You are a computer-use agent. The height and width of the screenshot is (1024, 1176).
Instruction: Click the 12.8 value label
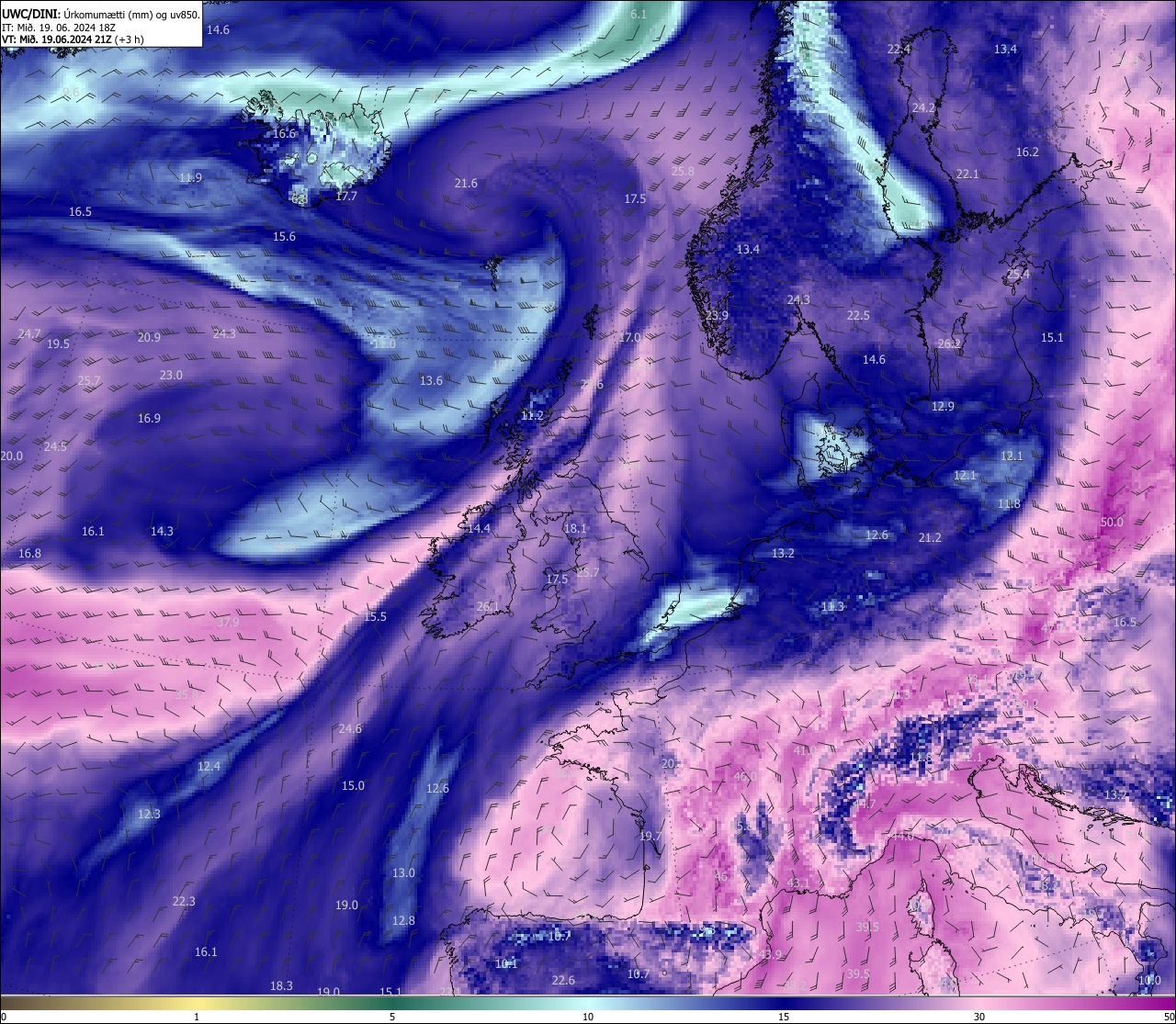[403, 921]
